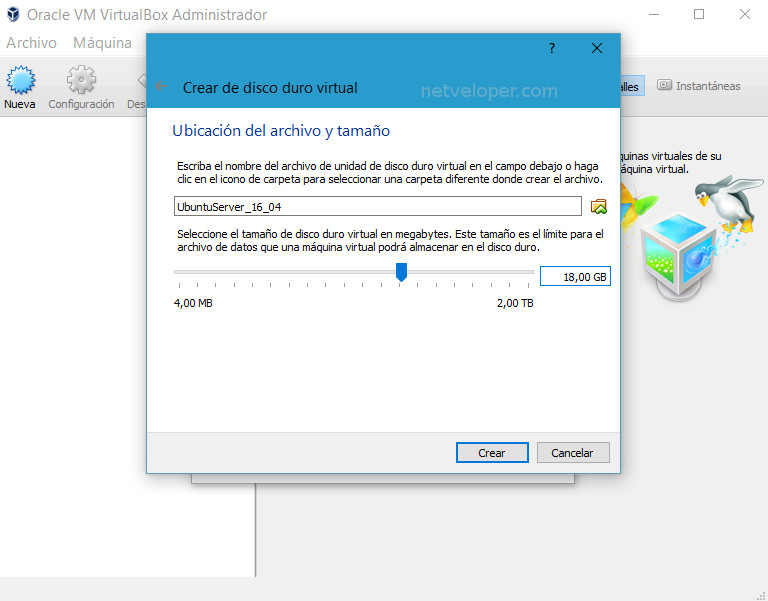Click the UbuntuServer_16_04 file name field
The height and width of the screenshot is (601, 768).
(x=378, y=207)
